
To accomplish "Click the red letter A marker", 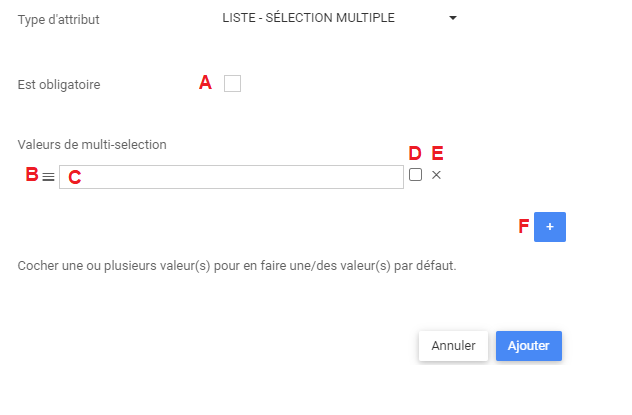I will (x=206, y=84).
